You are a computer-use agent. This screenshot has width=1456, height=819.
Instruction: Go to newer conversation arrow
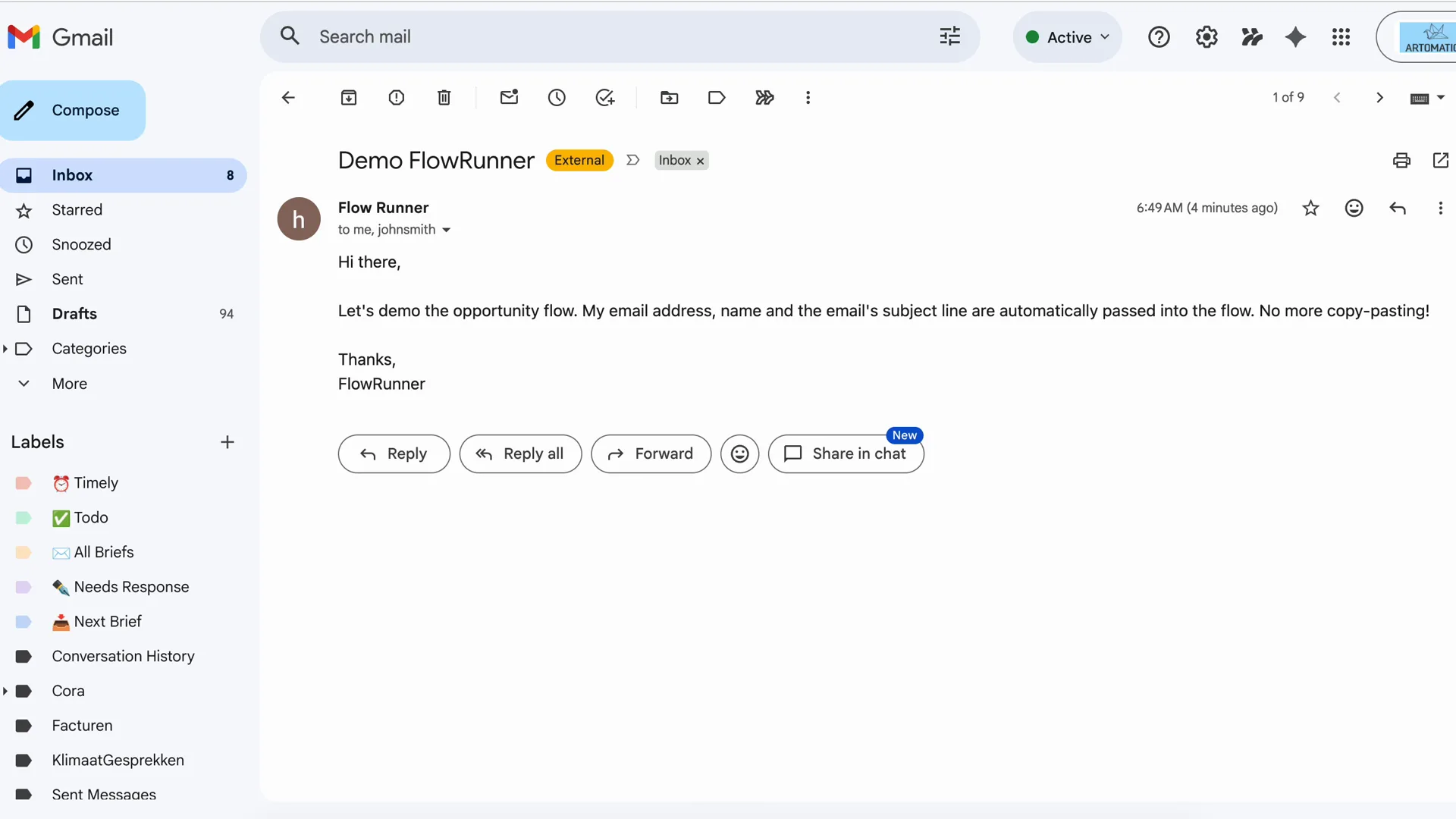pos(1338,98)
